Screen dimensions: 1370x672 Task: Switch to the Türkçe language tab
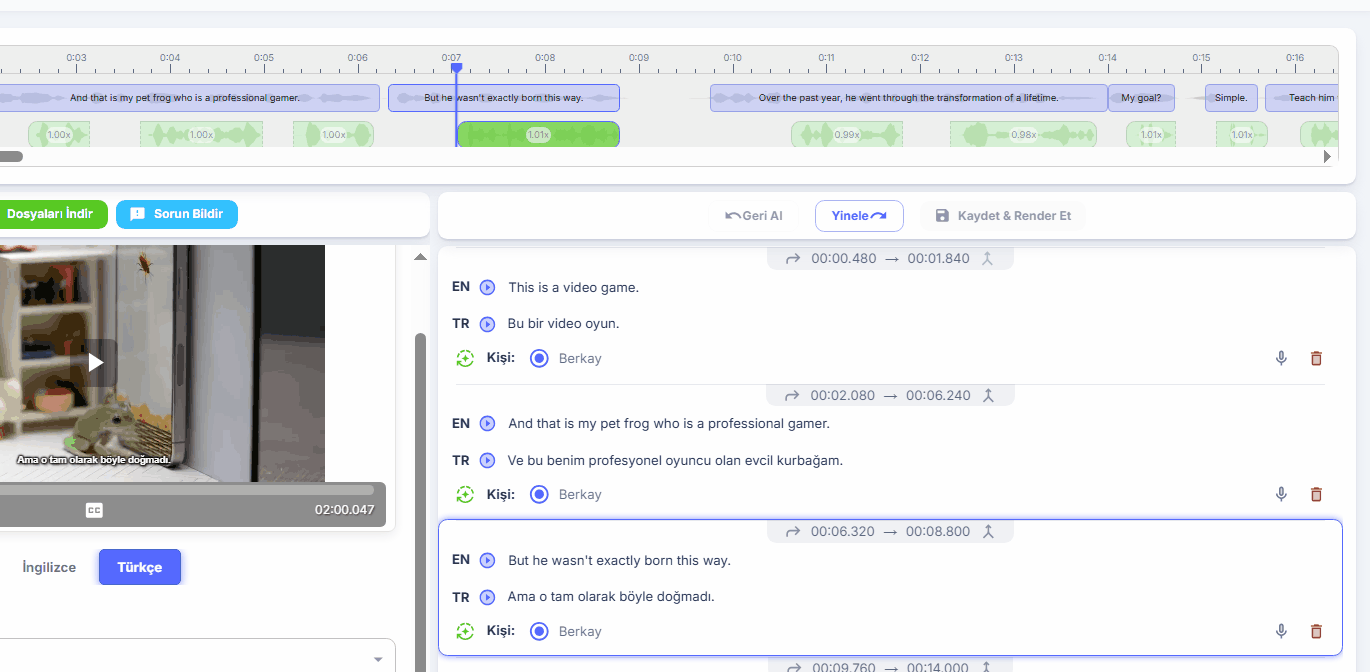[x=139, y=567]
